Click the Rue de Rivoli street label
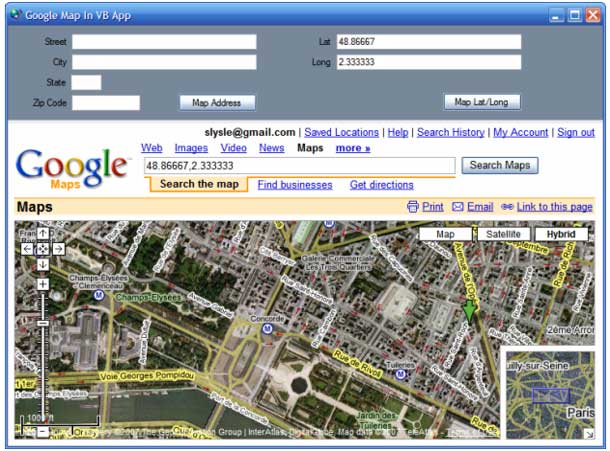610x451 pixels. click(357, 363)
